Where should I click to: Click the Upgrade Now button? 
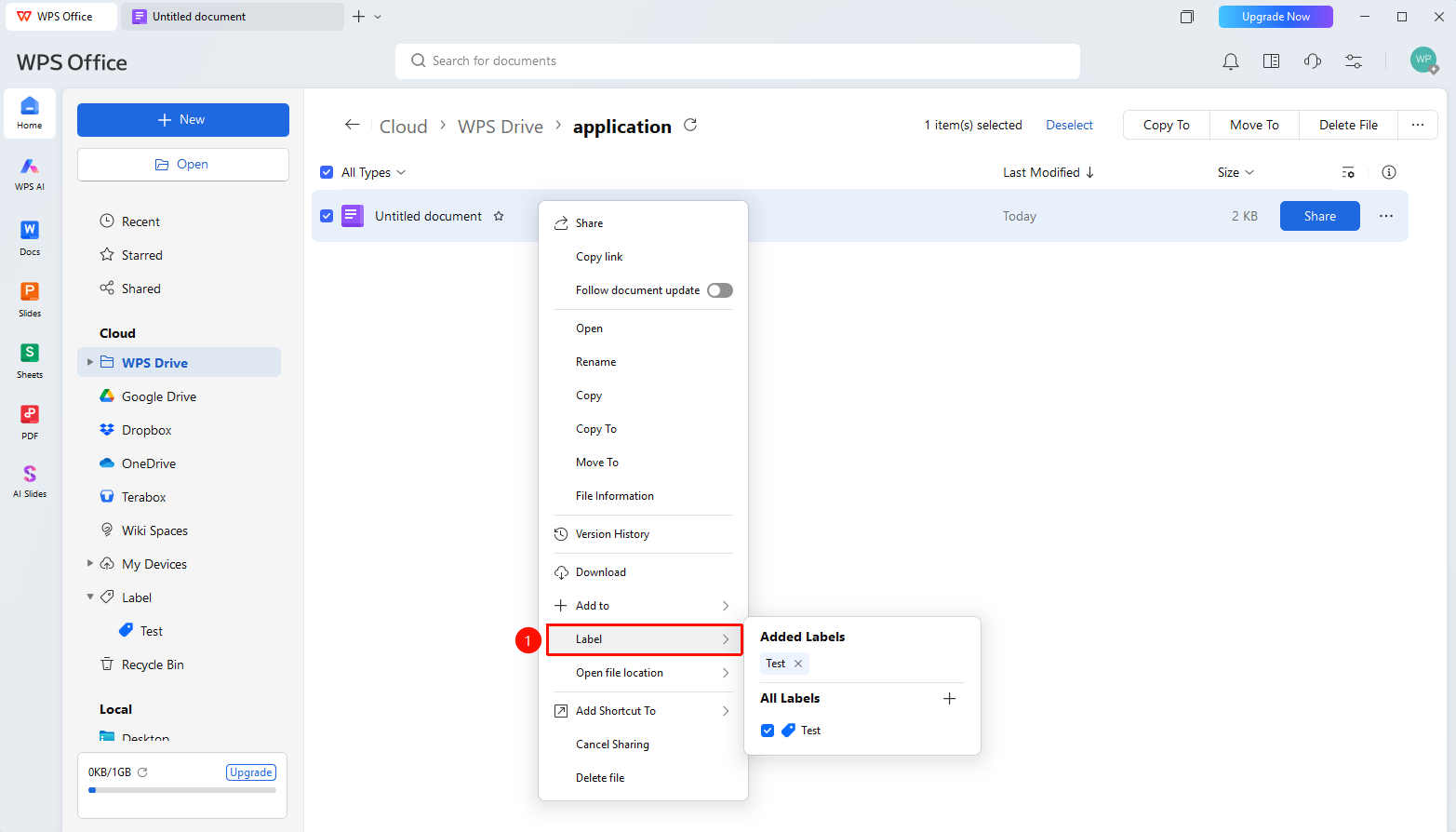coord(1276,17)
